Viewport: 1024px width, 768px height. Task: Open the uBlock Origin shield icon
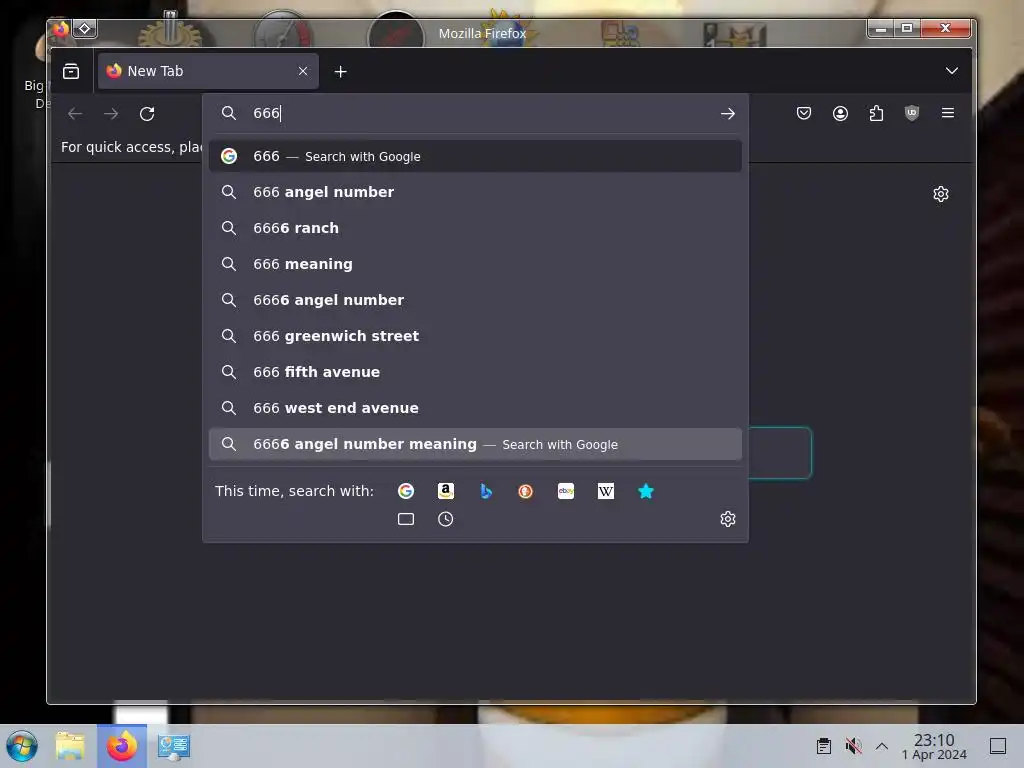tap(912, 114)
